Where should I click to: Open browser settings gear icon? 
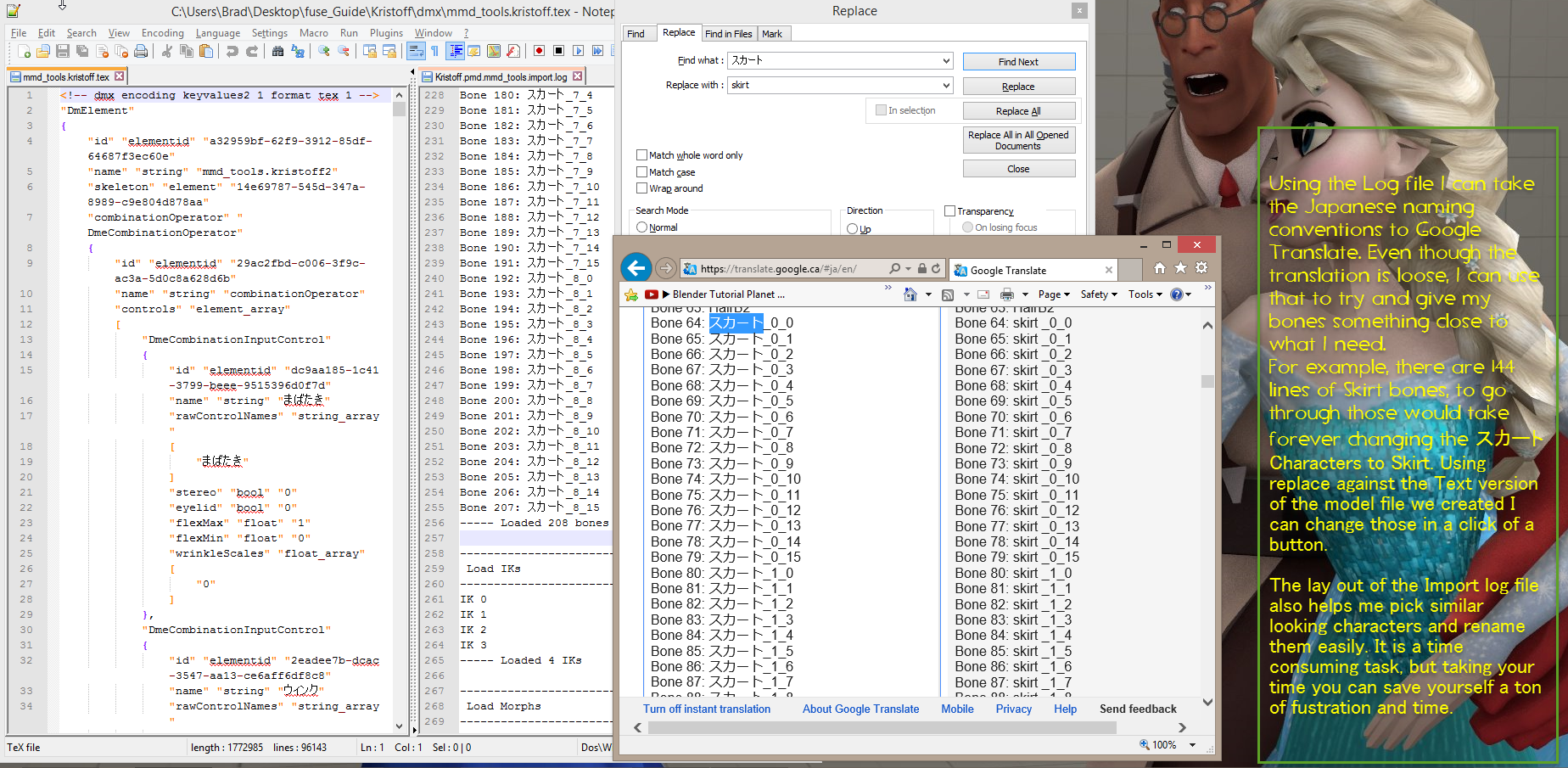[x=1201, y=268]
